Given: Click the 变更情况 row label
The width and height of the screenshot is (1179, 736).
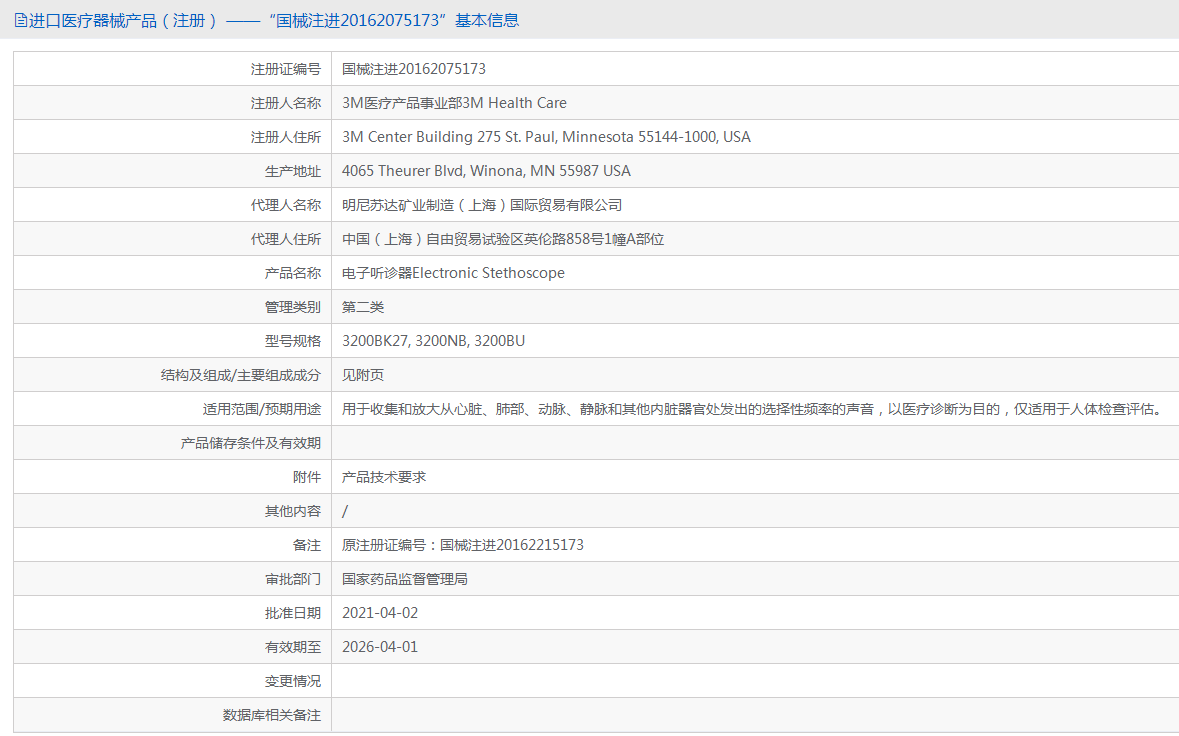Looking at the screenshot, I should coord(292,681).
